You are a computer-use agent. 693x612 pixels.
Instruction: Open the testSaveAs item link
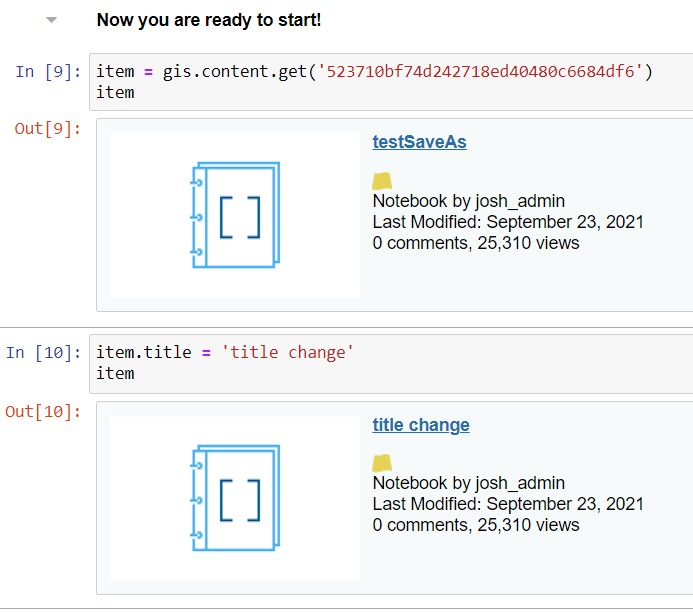click(x=419, y=142)
